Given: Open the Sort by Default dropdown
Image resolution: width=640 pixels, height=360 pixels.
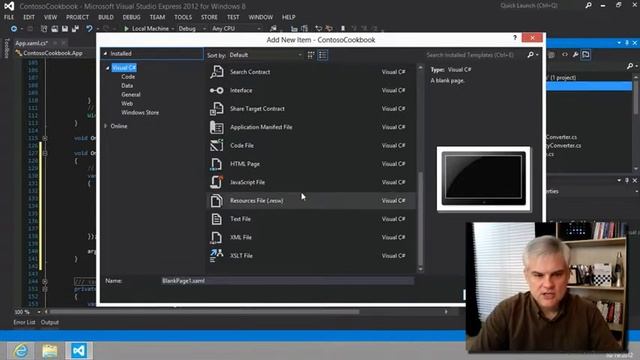Looking at the screenshot, I should (x=265, y=55).
